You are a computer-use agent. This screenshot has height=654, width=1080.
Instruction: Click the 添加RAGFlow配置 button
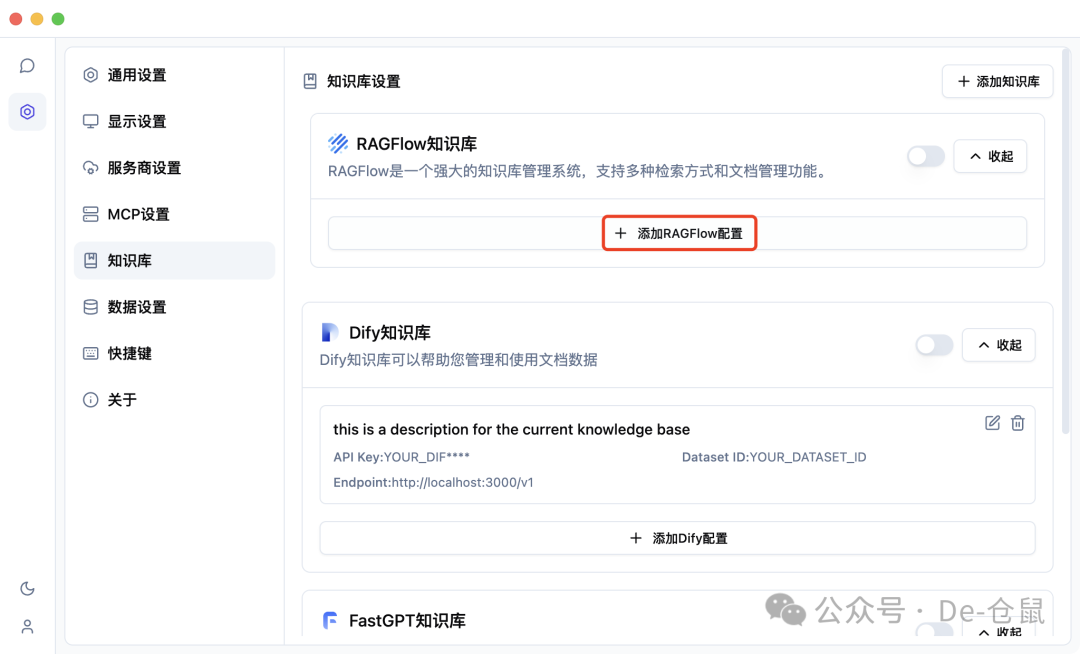tap(679, 232)
